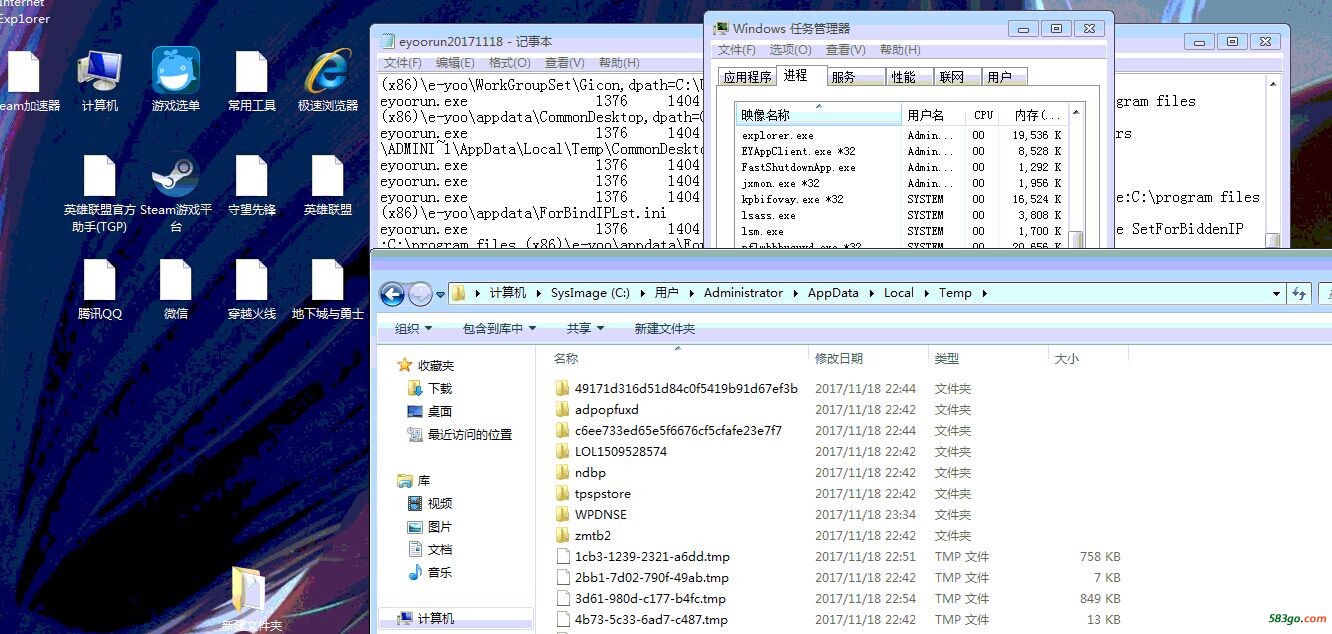Launch 极速浏览器 from the desktop
Screen dimensions: 1332x634
click(328, 81)
